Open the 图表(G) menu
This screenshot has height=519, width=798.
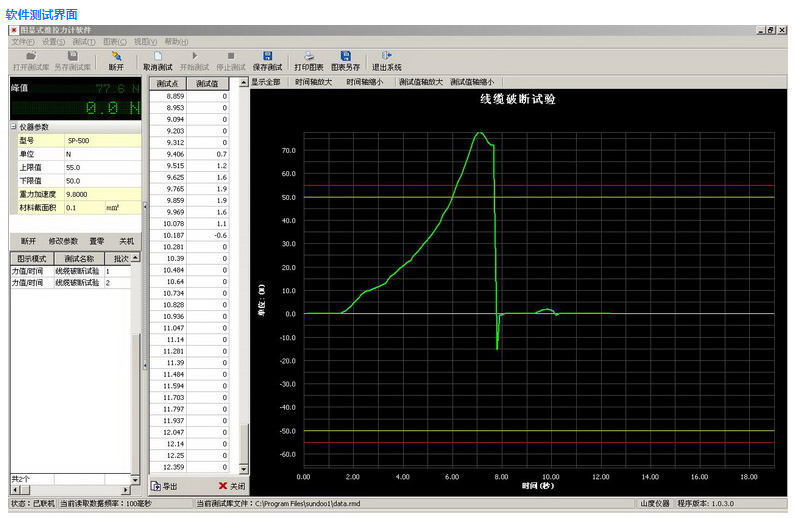114,42
